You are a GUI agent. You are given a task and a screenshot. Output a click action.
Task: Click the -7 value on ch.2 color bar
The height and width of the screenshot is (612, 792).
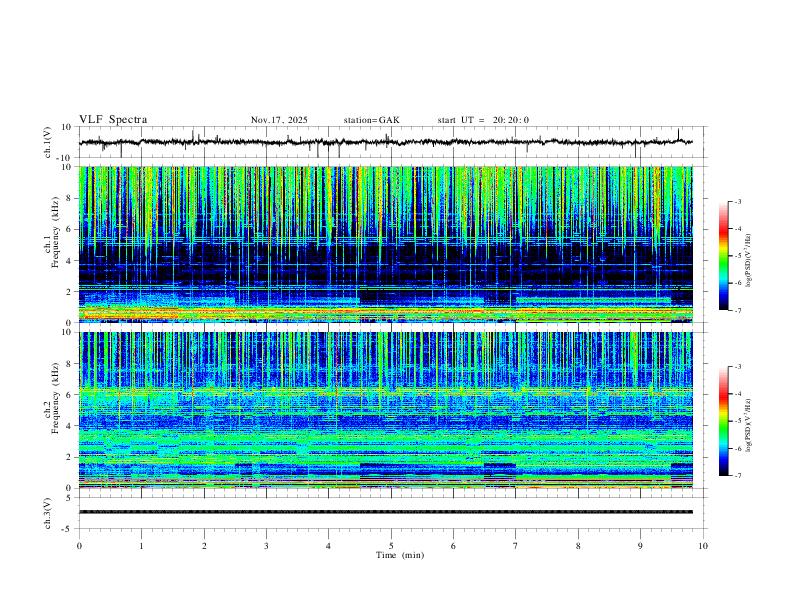click(738, 475)
